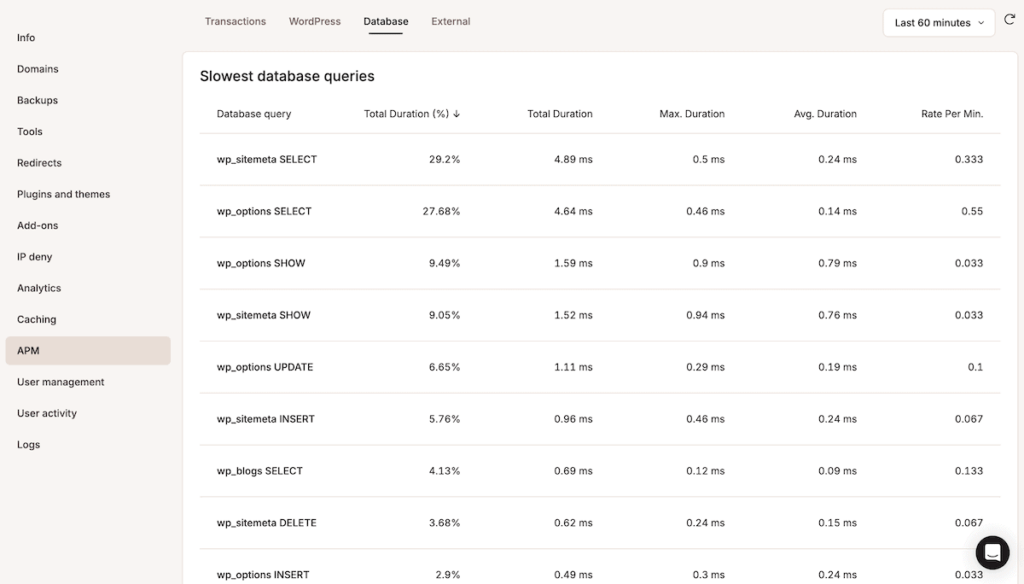Refresh the APM data using the refresh icon
The height and width of the screenshot is (584, 1024).
1009,20
